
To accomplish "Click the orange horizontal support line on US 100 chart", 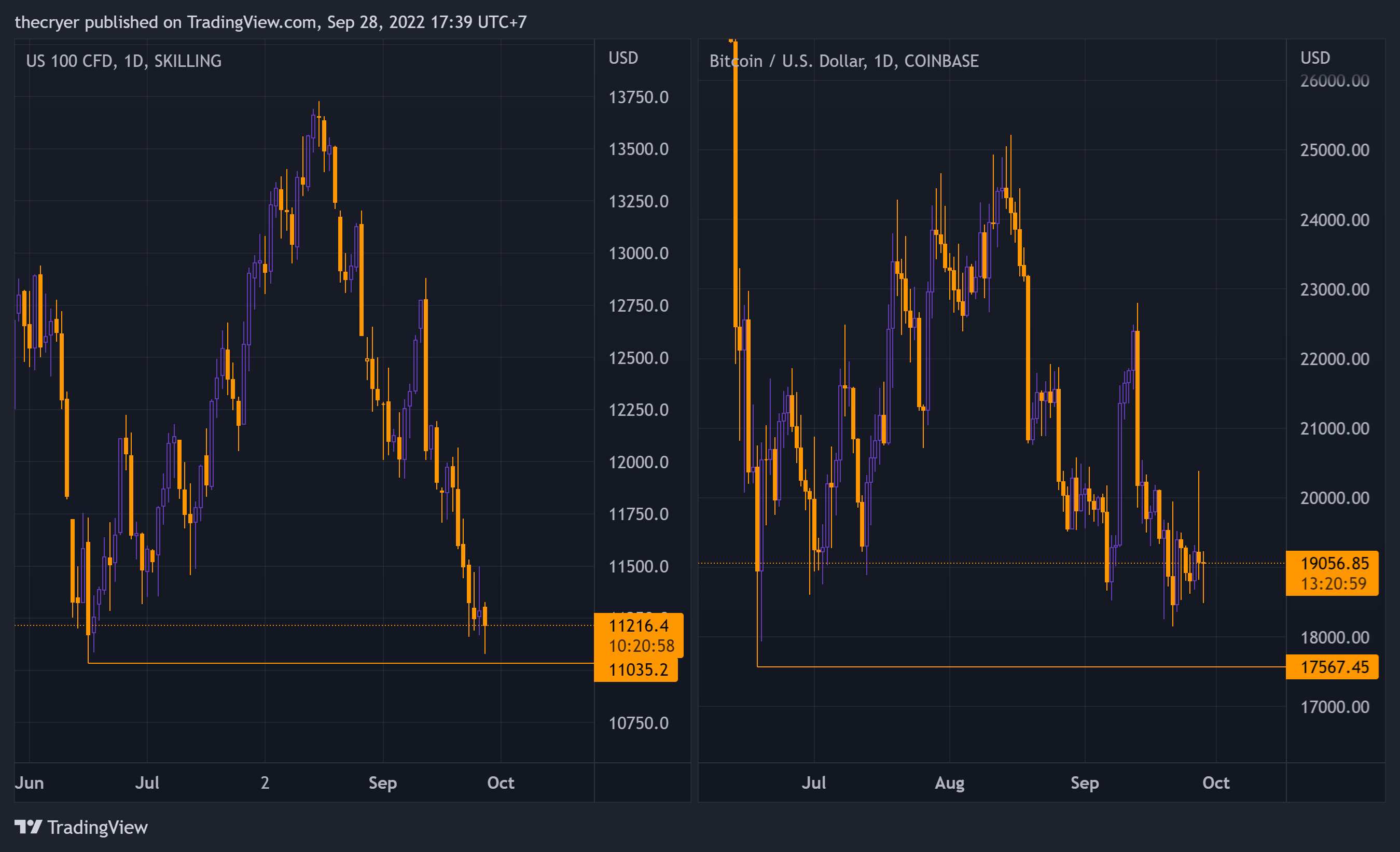I will click(341, 663).
